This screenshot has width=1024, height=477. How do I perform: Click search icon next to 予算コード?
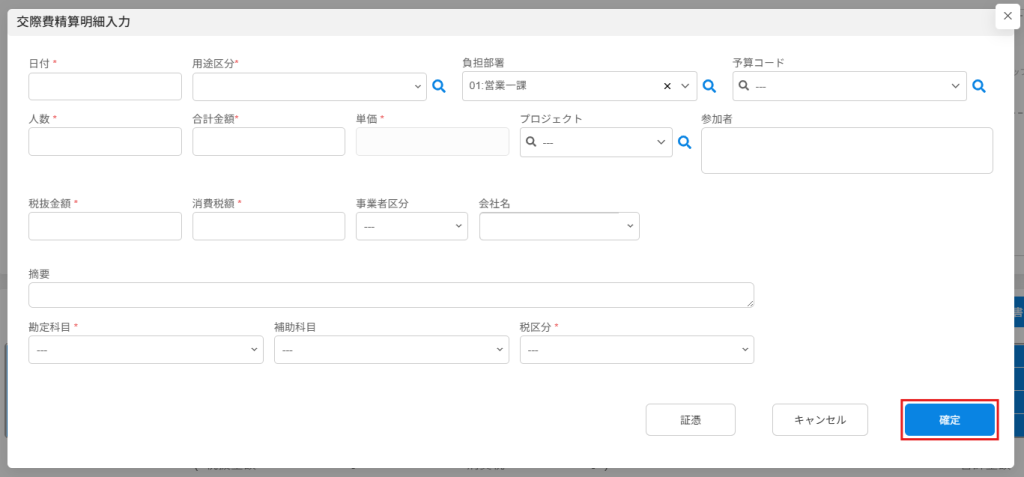coord(979,87)
